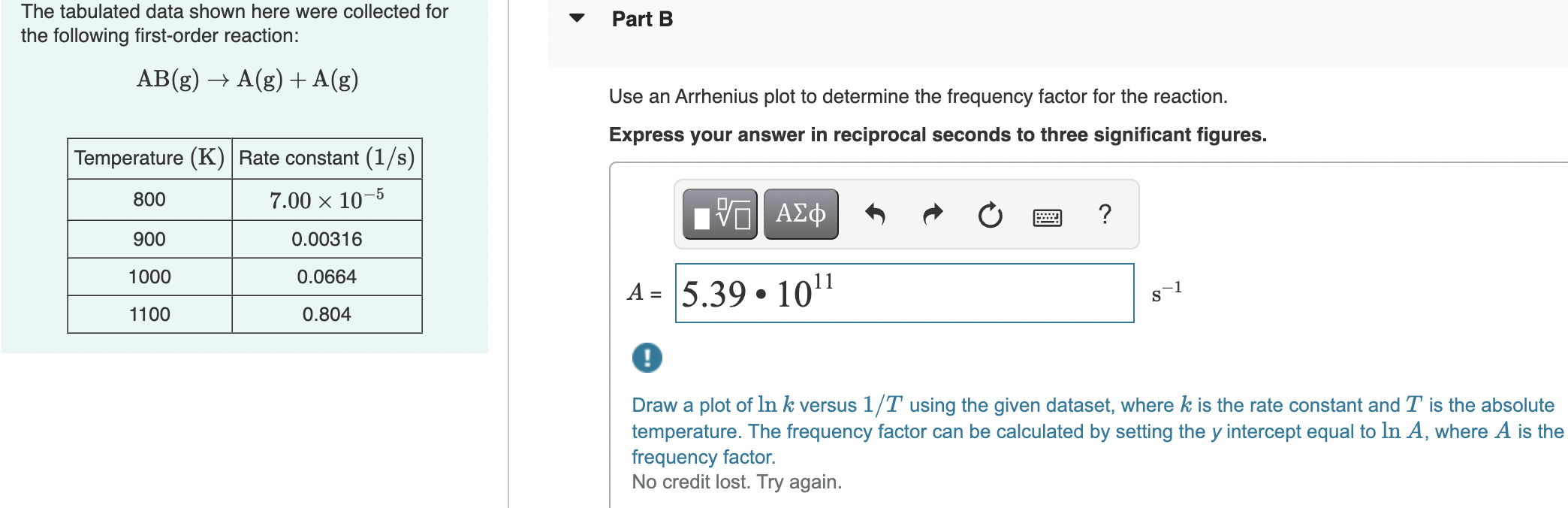Image resolution: width=1568 pixels, height=508 pixels.
Task: Select the Part B heading
Action: tap(642, 19)
